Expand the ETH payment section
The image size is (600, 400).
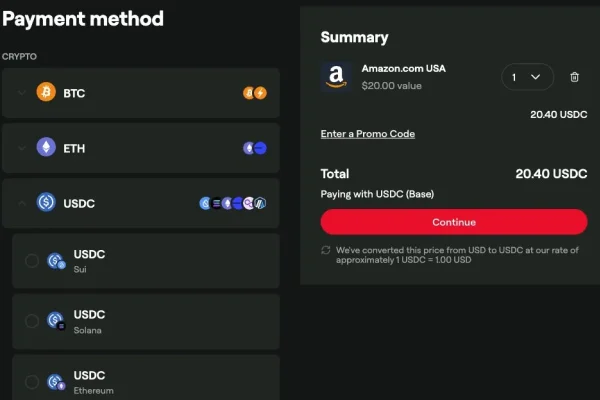[x=22, y=148]
